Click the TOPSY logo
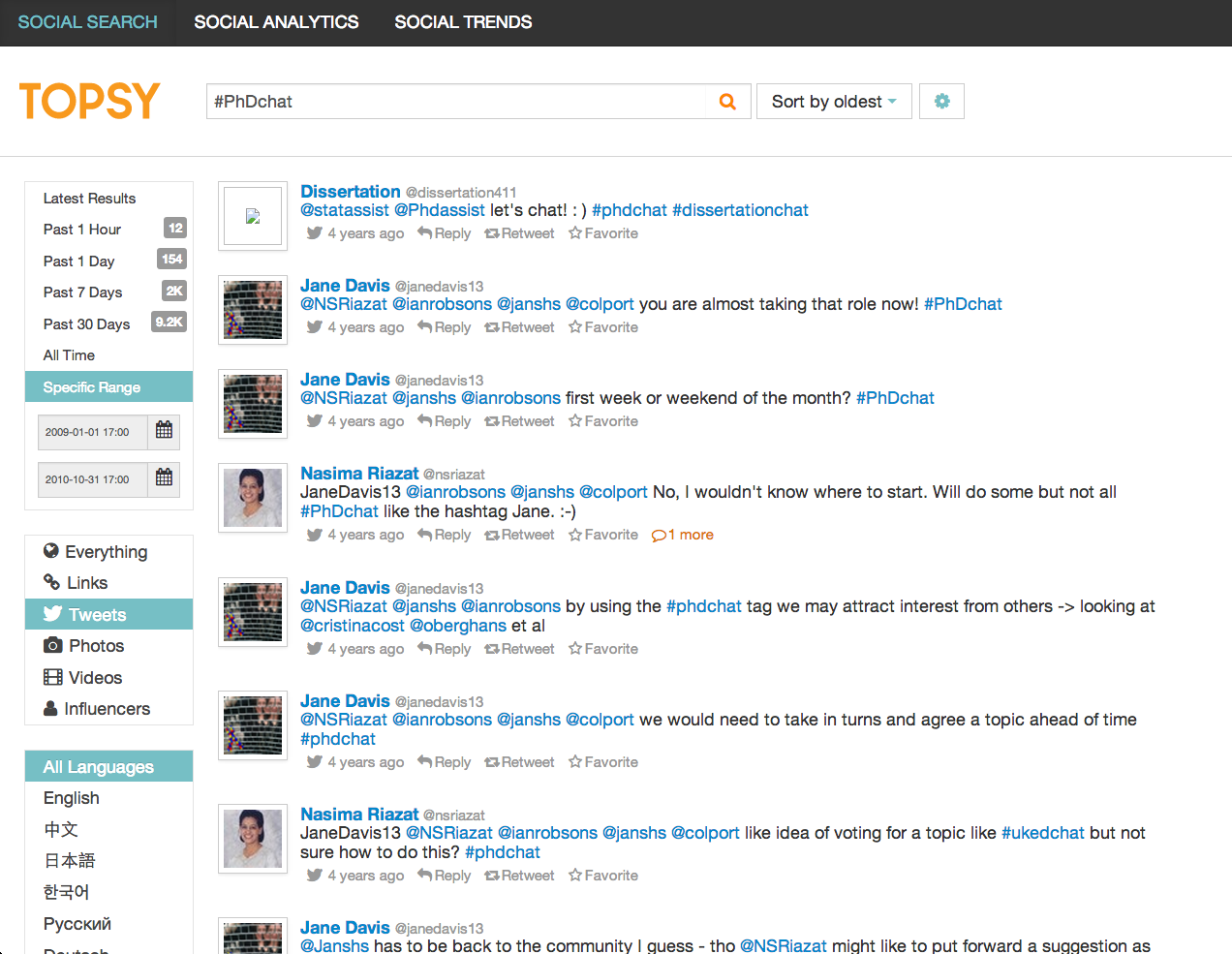Screen dimensions: 1232x954 pyautogui.click(x=89, y=101)
